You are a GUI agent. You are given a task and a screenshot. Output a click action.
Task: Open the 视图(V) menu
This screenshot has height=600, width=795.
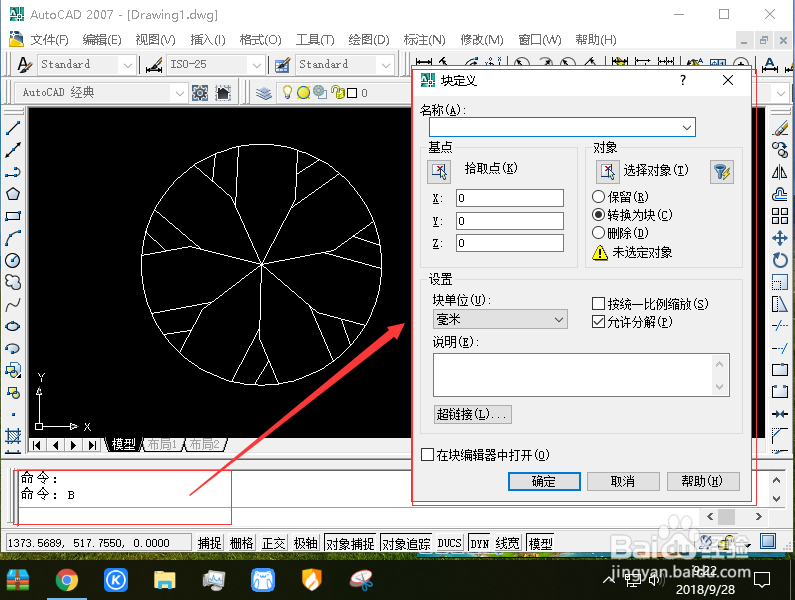(x=155, y=40)
